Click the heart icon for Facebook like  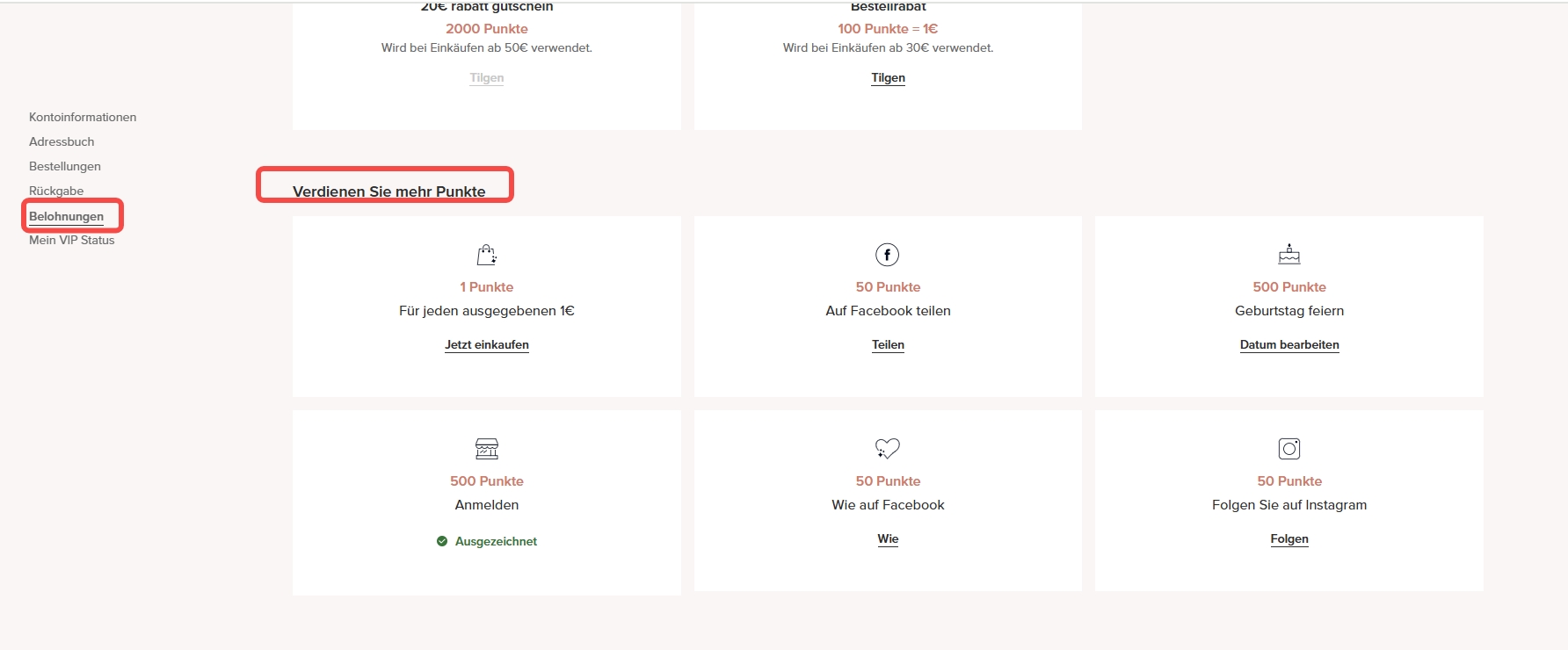887,449
